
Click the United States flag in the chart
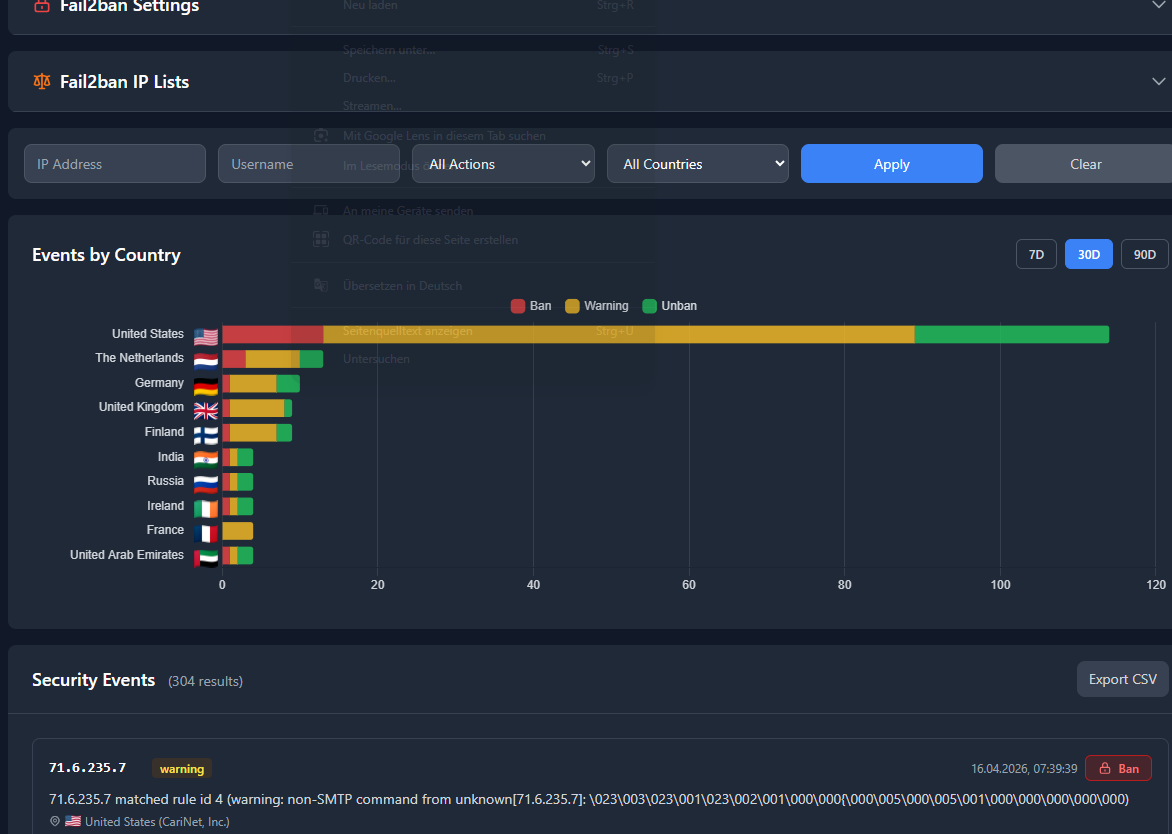click(206, 336)
